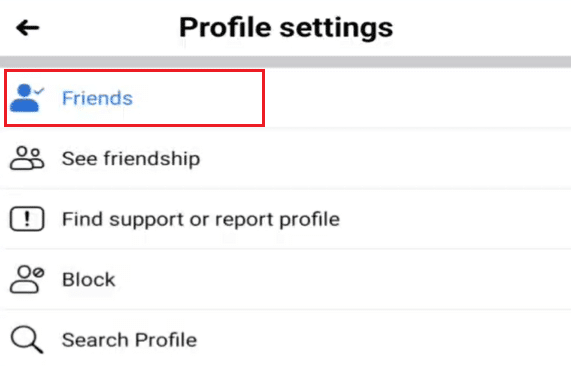Viewport: 571px width, 366px height.
Task: Tap the exclamation report icon
Action: [27, 219]
